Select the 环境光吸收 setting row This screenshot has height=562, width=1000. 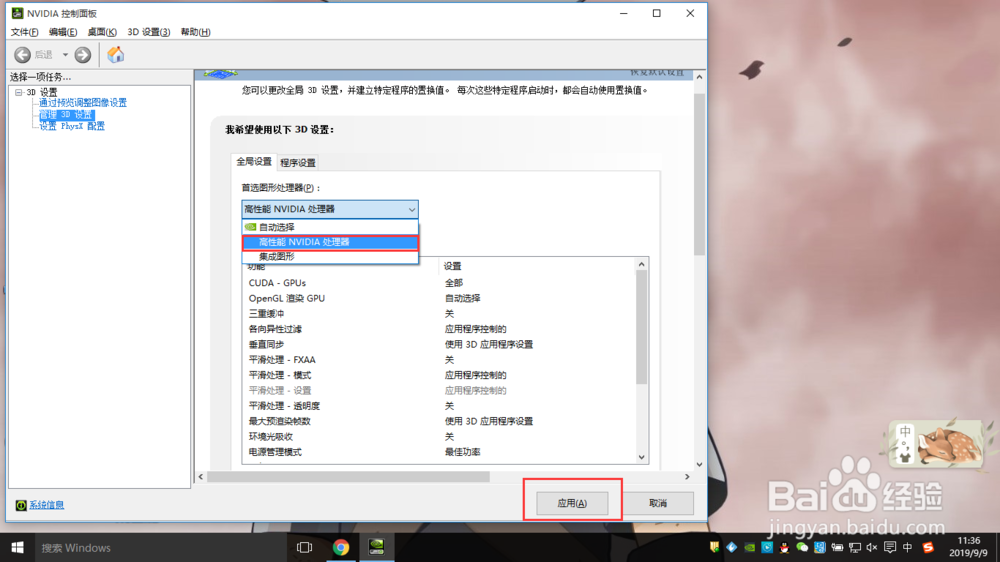click(439, 436)
